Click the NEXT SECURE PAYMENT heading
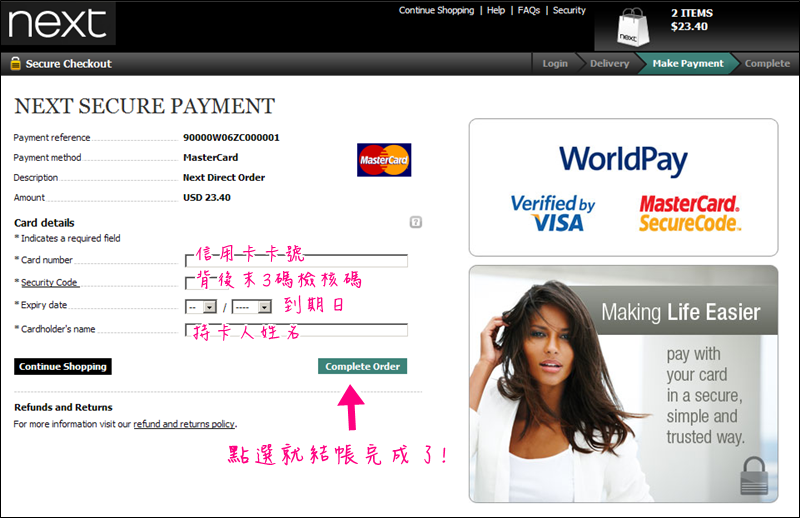800x518 pixels. tap(144, 106)
